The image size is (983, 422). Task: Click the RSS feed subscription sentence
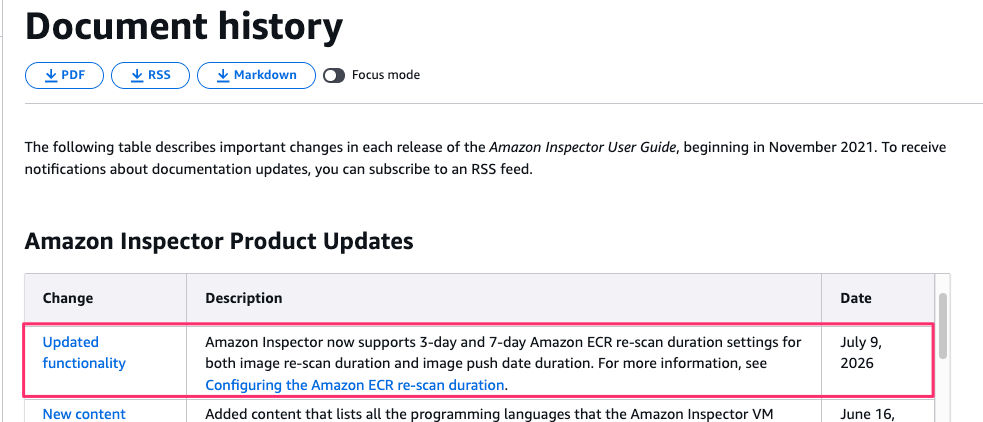pyautogui.click(x=278, y=169)
